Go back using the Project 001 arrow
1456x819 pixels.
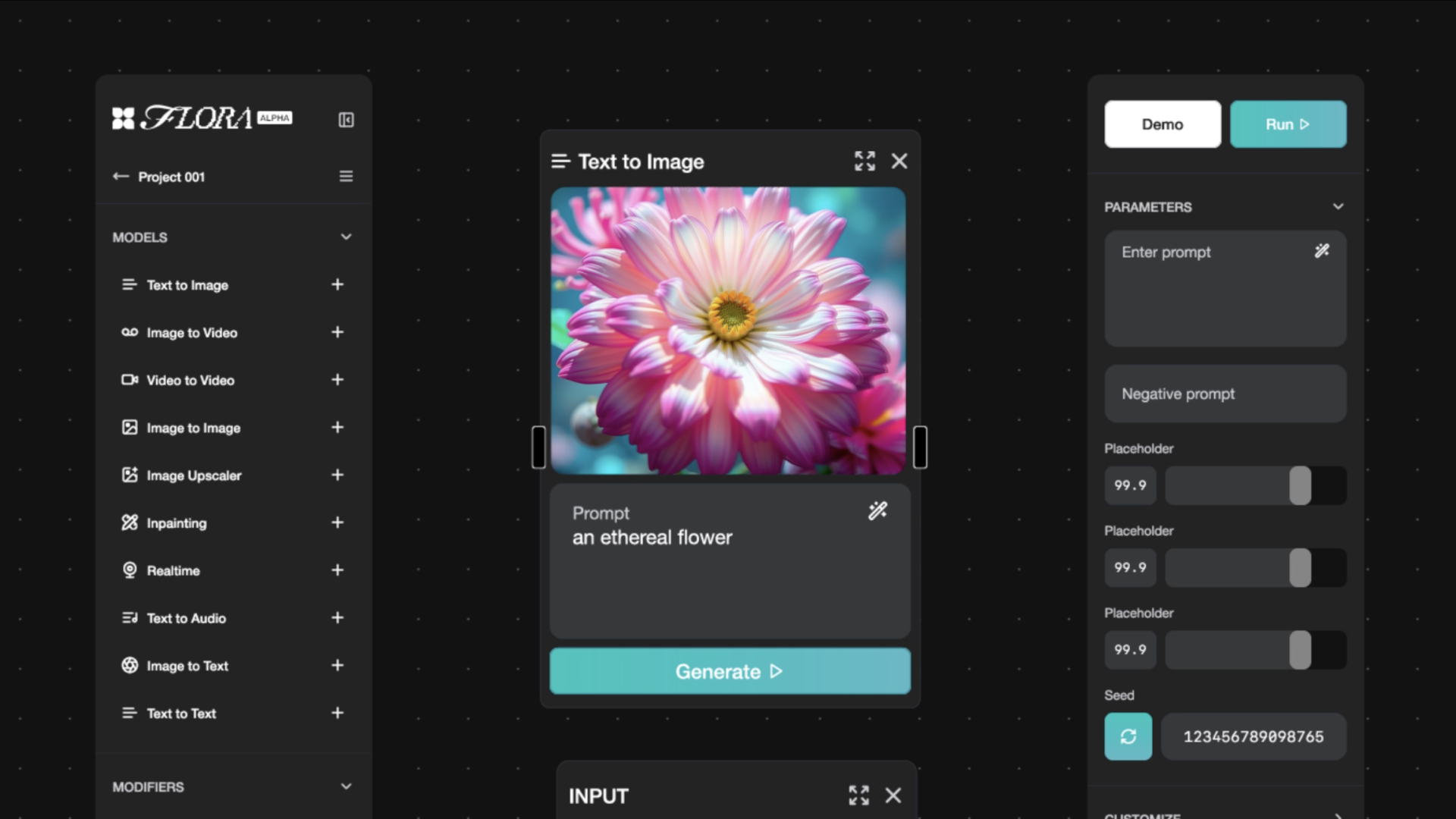(121, 177)
